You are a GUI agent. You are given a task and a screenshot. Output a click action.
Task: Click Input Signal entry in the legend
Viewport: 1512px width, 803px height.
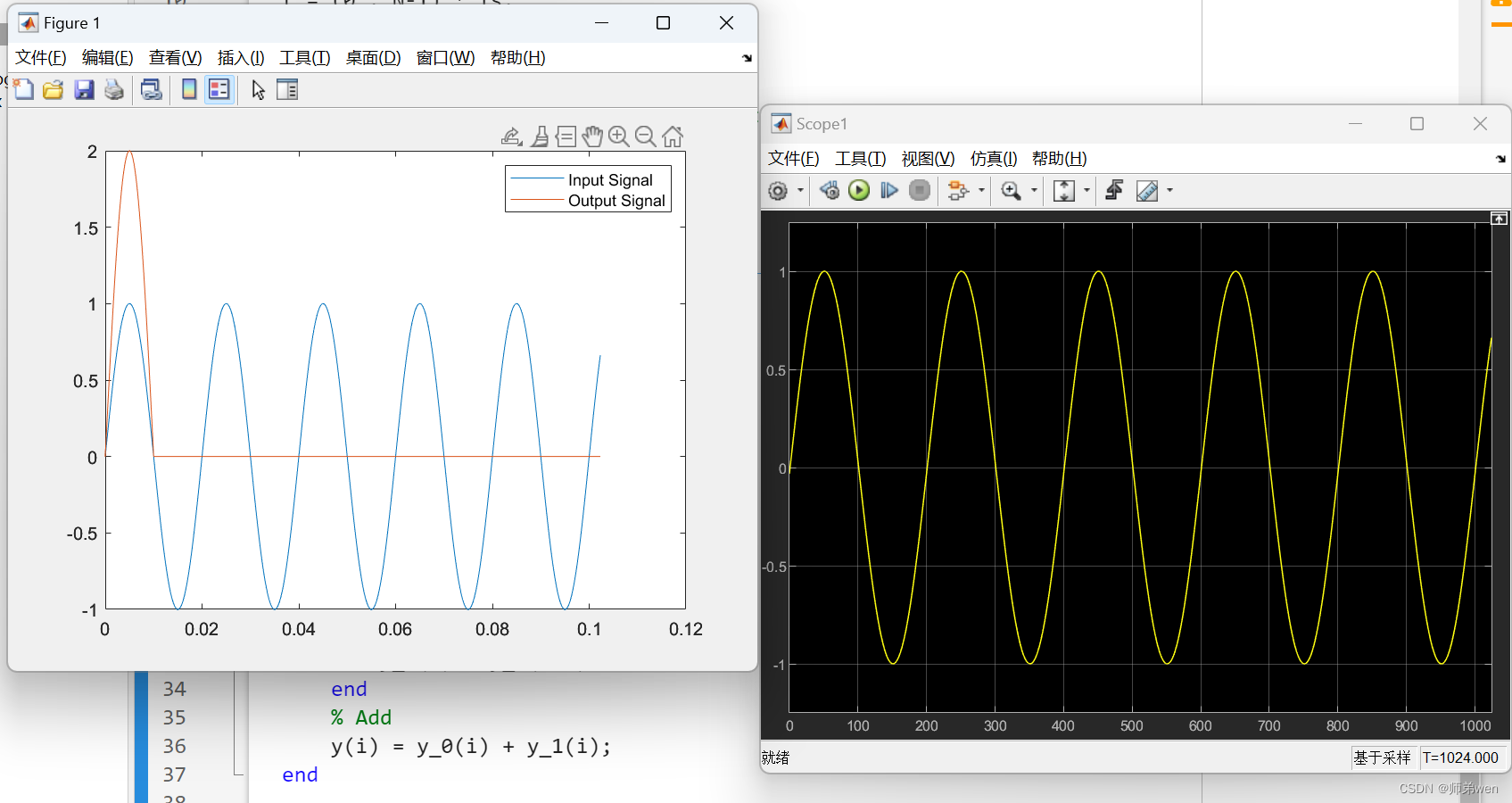[x=610, y=180]
